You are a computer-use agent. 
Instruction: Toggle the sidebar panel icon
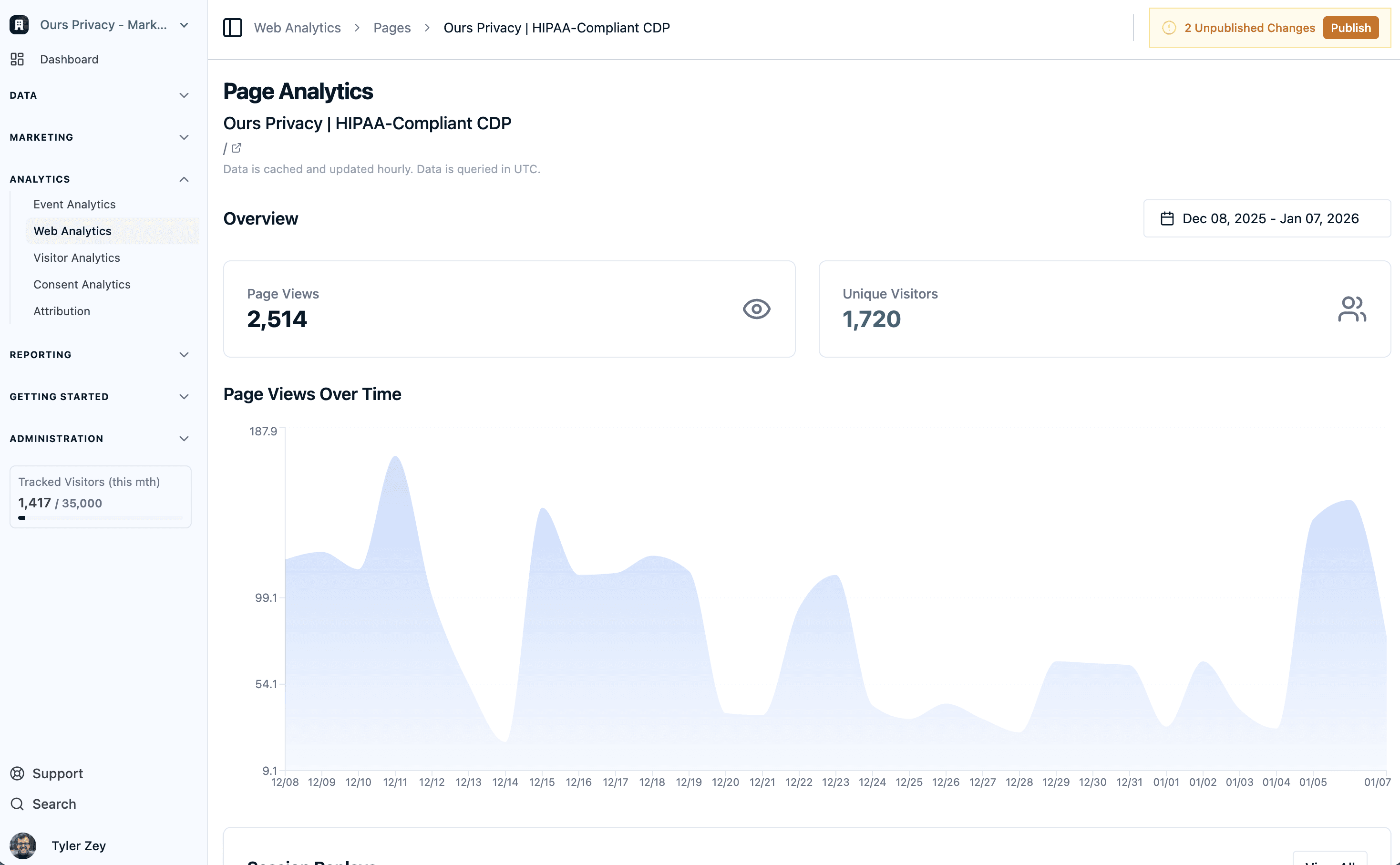pos(232,28)
